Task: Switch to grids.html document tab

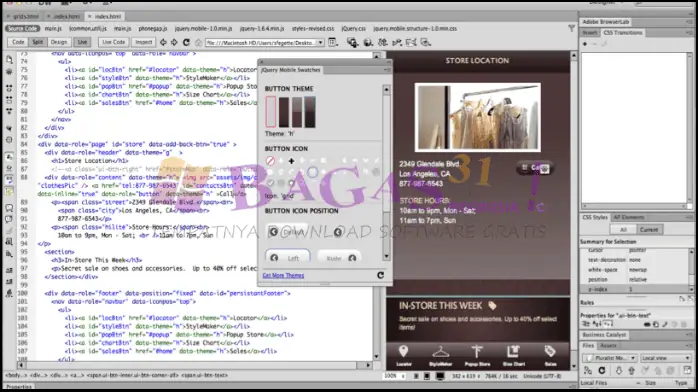Action: (x=25, y=16)
